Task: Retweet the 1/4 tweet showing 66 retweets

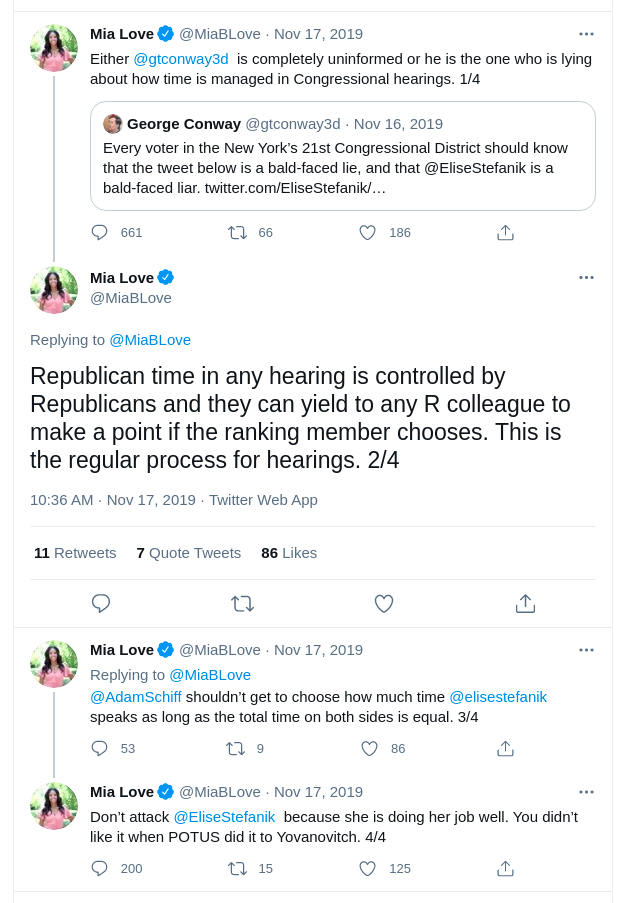Action: (x=237, y=233)
